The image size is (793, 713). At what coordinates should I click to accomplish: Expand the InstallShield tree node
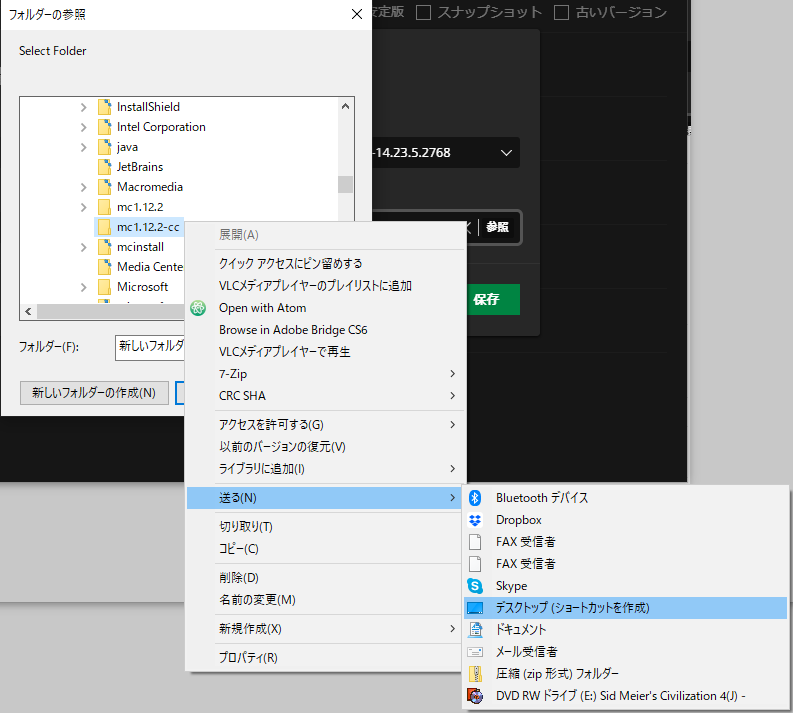coord(83,107)
